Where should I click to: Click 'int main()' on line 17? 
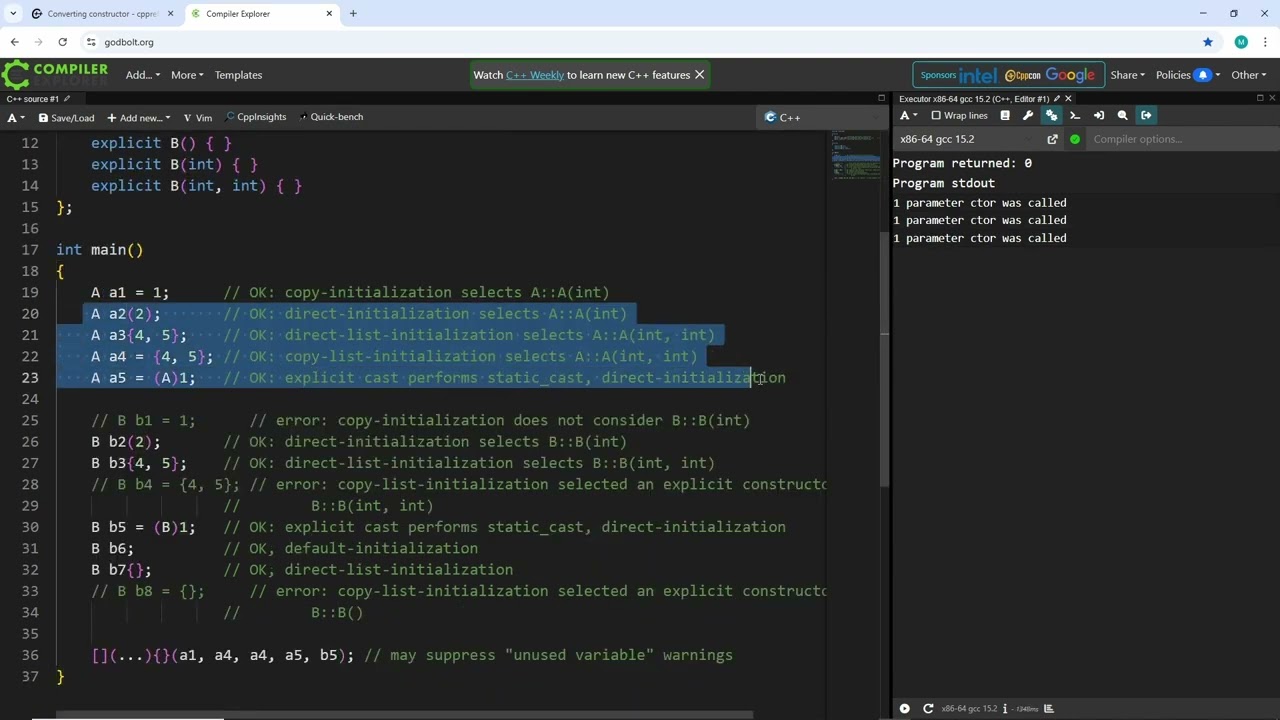100,250
